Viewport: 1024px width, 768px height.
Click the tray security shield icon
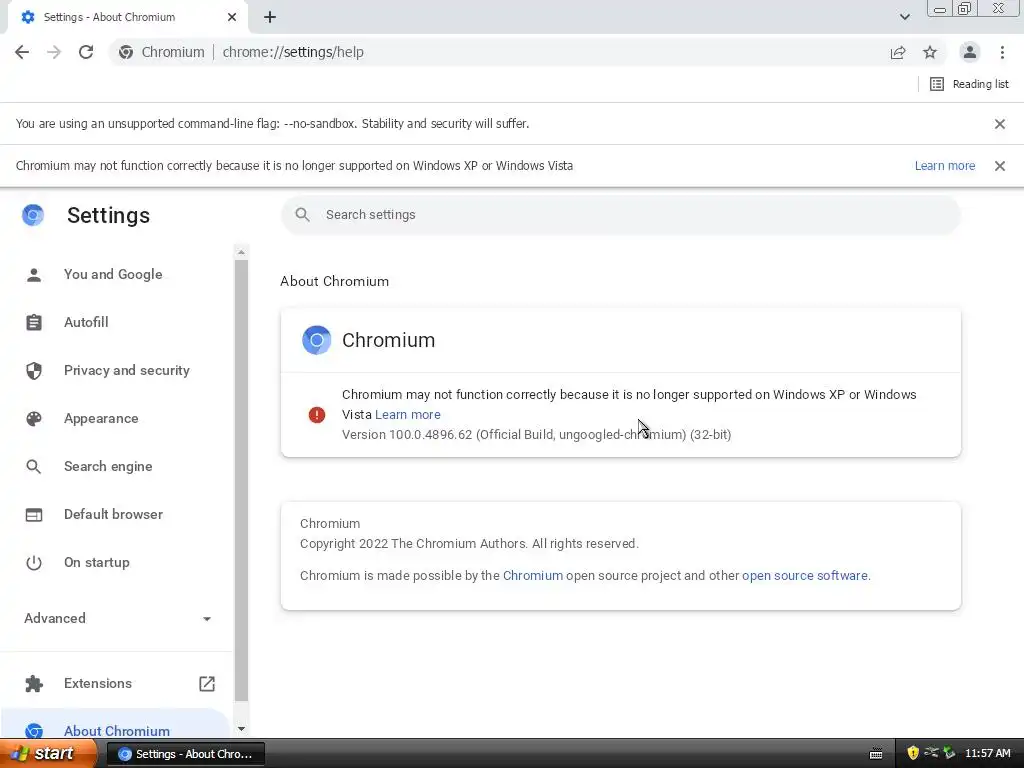pyautogui.click(x=912, y=753)
